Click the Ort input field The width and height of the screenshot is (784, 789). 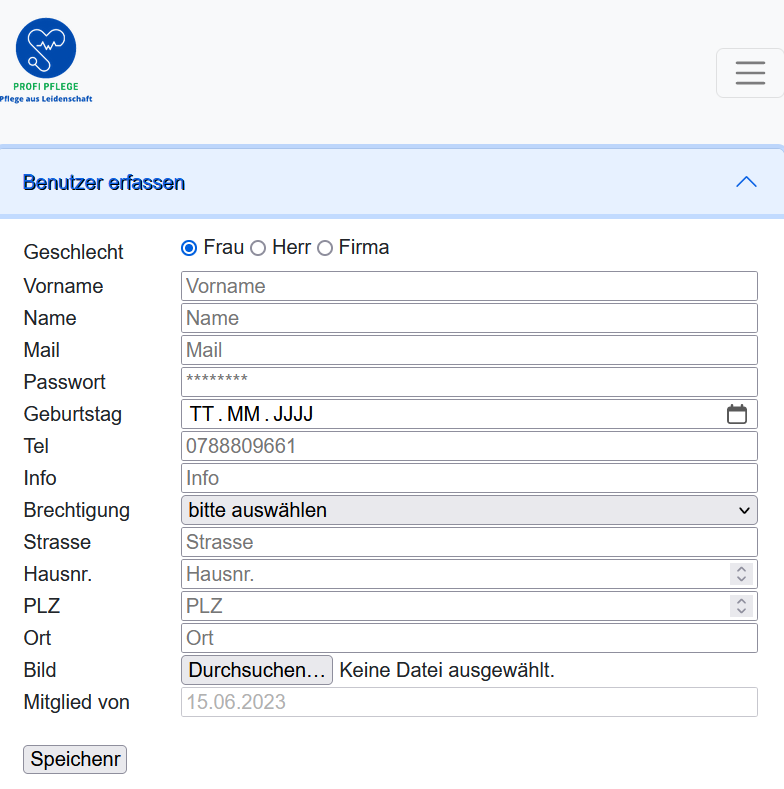tap(469, 638)
